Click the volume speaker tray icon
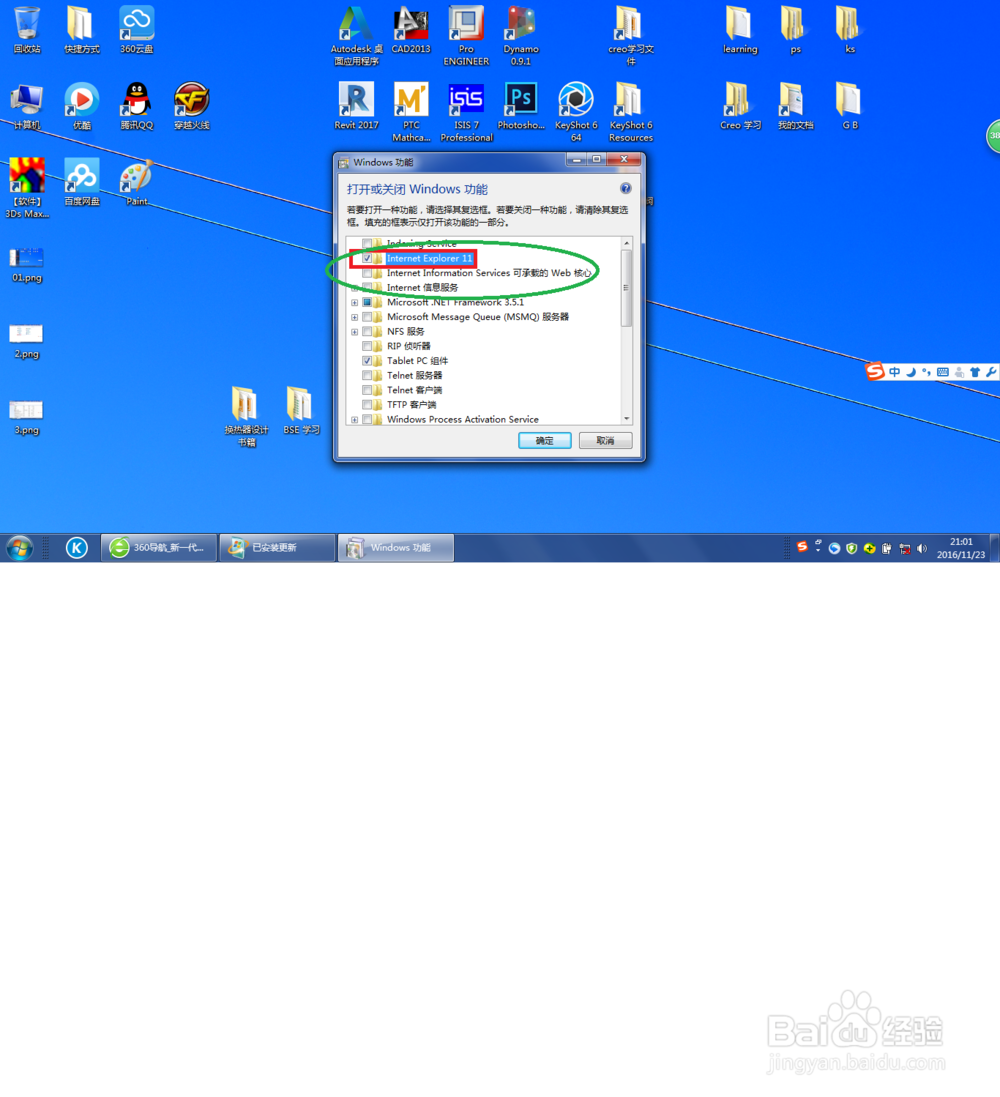Screen dimensions: 1000x1097 click(x=922, y=548)
